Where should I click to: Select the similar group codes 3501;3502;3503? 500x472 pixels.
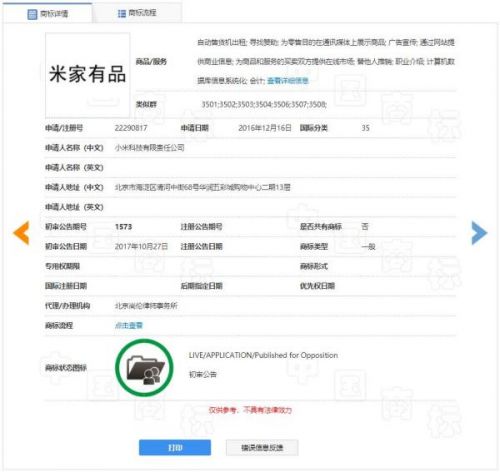pos(264,105)
